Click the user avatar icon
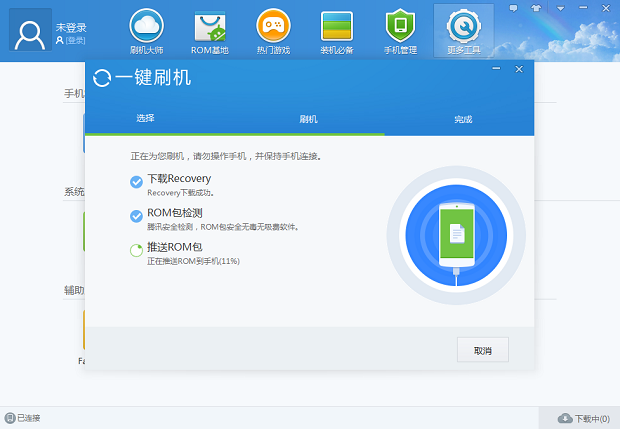 (x=30, y=30)
